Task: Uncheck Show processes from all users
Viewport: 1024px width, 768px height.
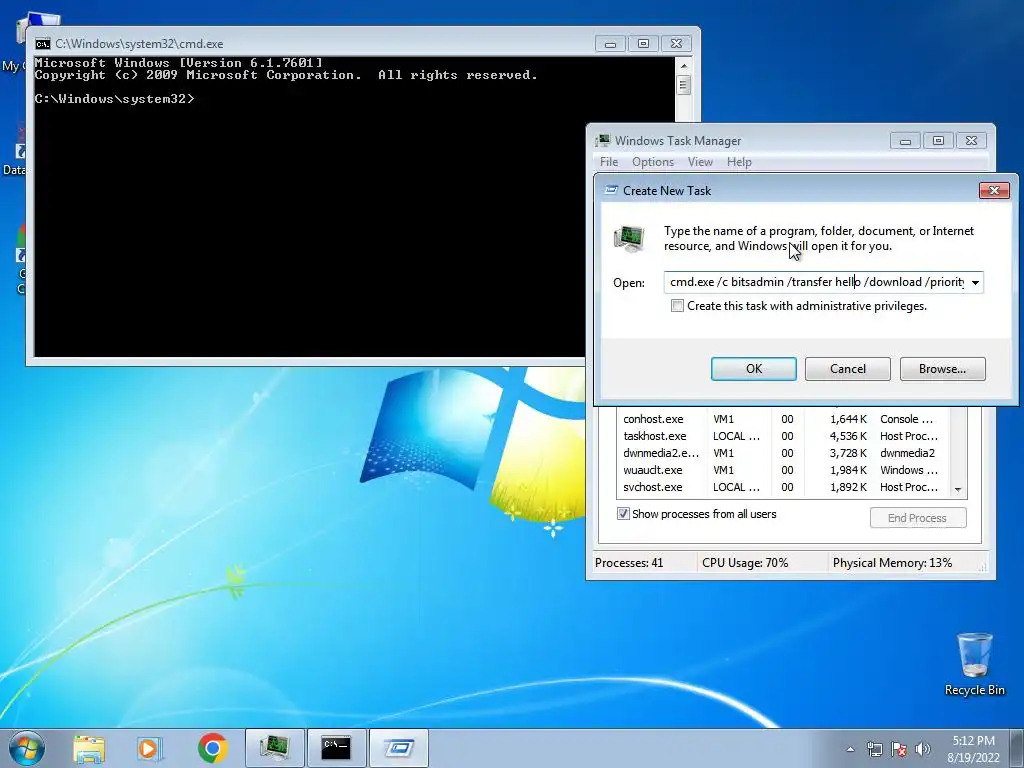Action: (x=624, y=514)
